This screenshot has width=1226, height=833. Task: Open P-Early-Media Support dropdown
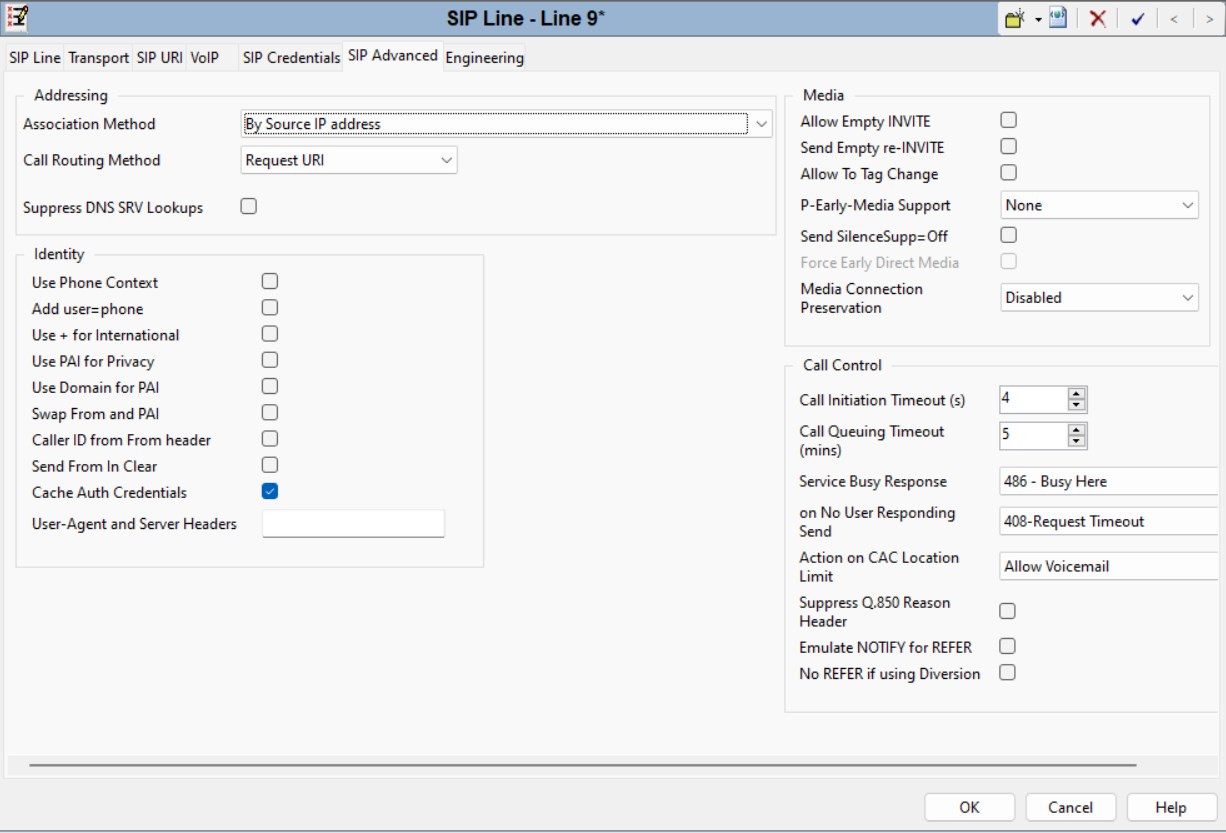(x=1187, y=205)
